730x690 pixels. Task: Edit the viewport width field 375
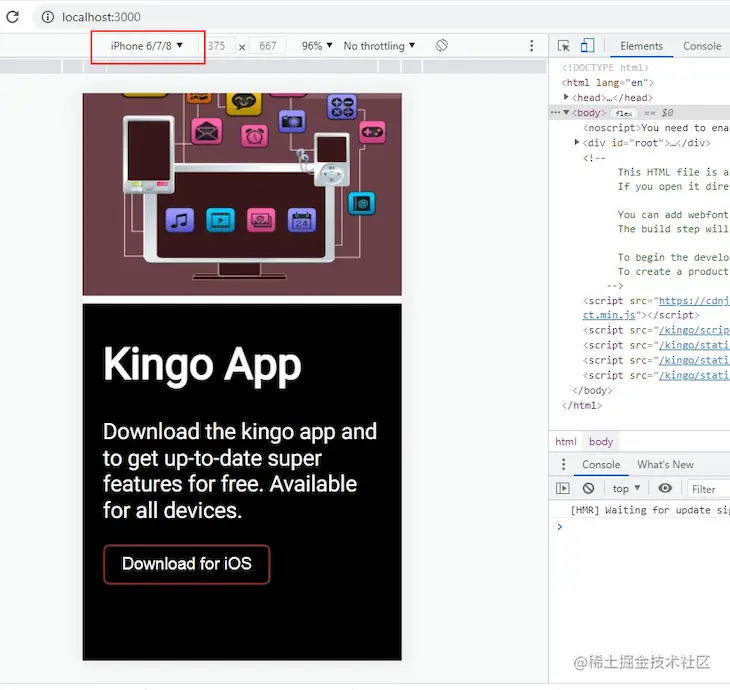click(216, 46)
